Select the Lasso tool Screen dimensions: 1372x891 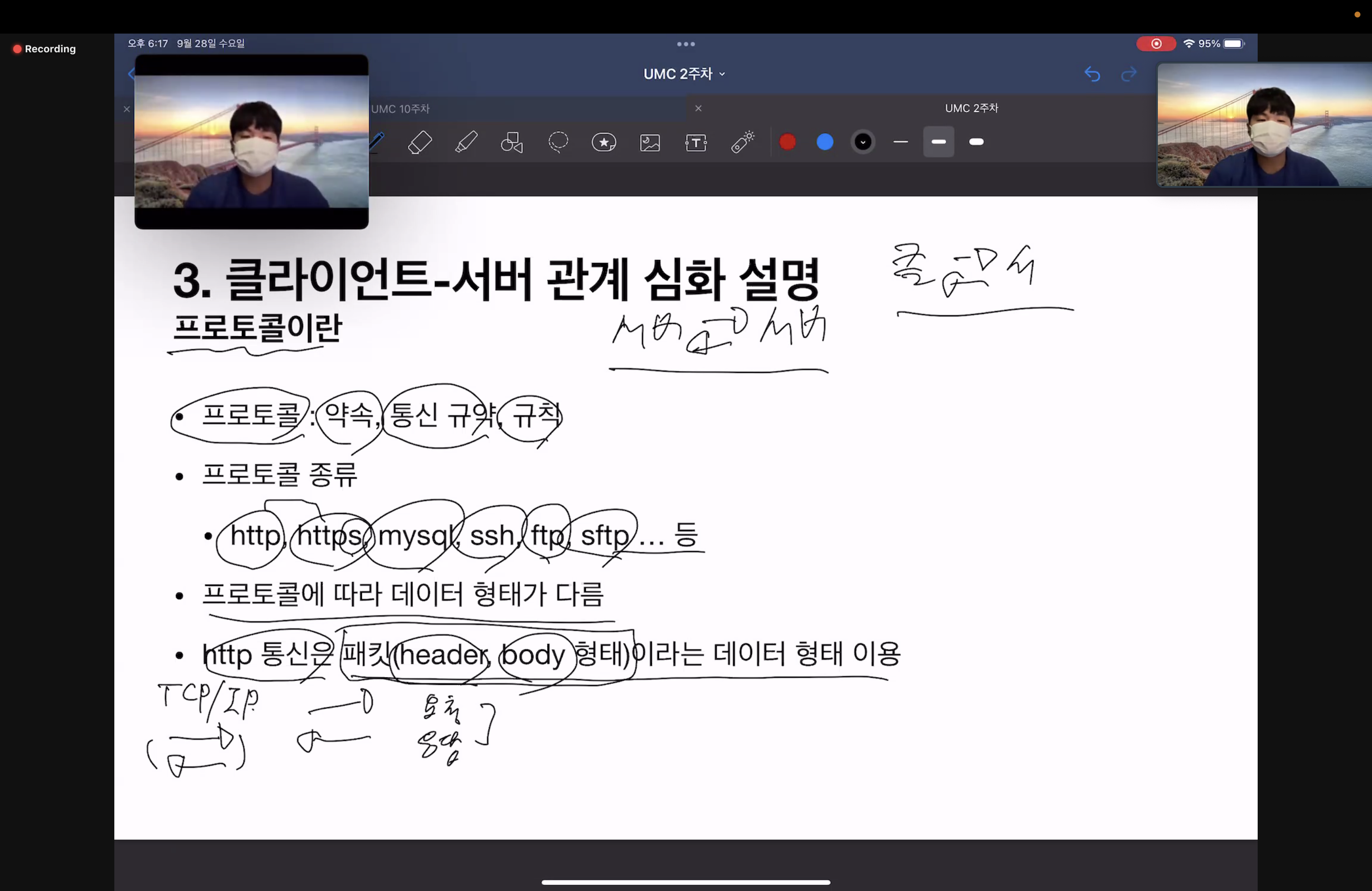(x=558, y=142)
